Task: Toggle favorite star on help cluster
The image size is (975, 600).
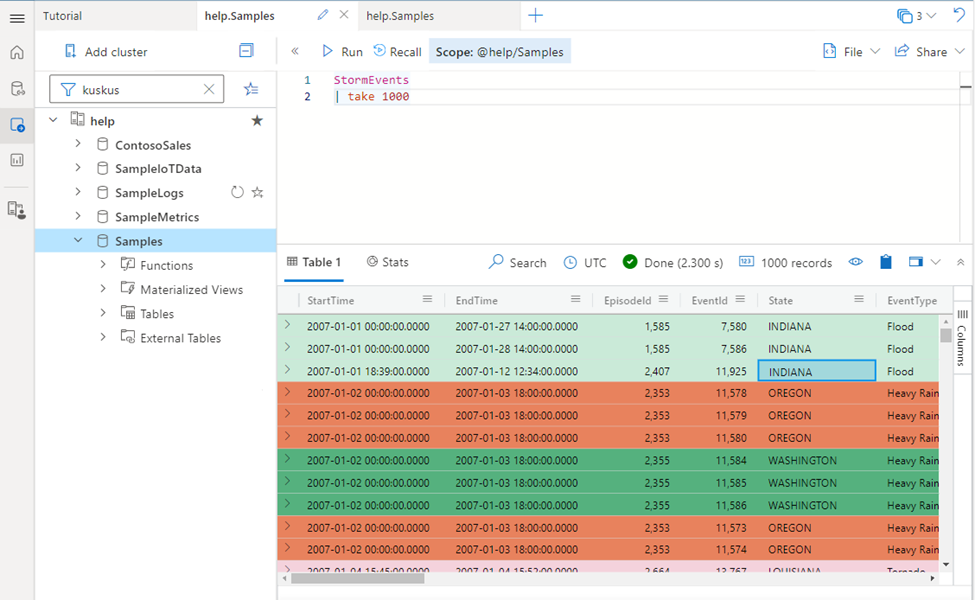Action: pyautogui.click(x=257, y=121)
